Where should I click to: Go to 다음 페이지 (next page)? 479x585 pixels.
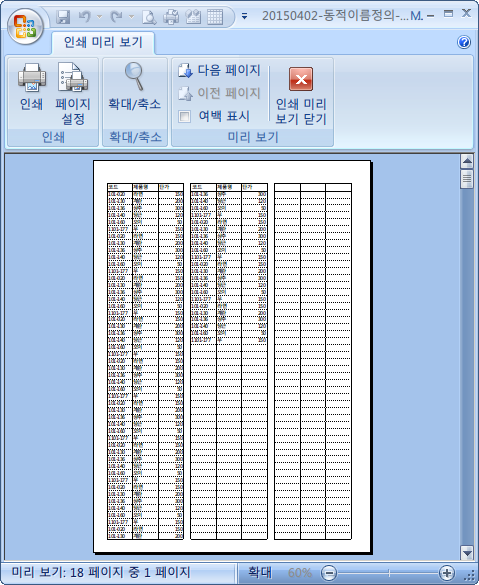click(219, 70)
